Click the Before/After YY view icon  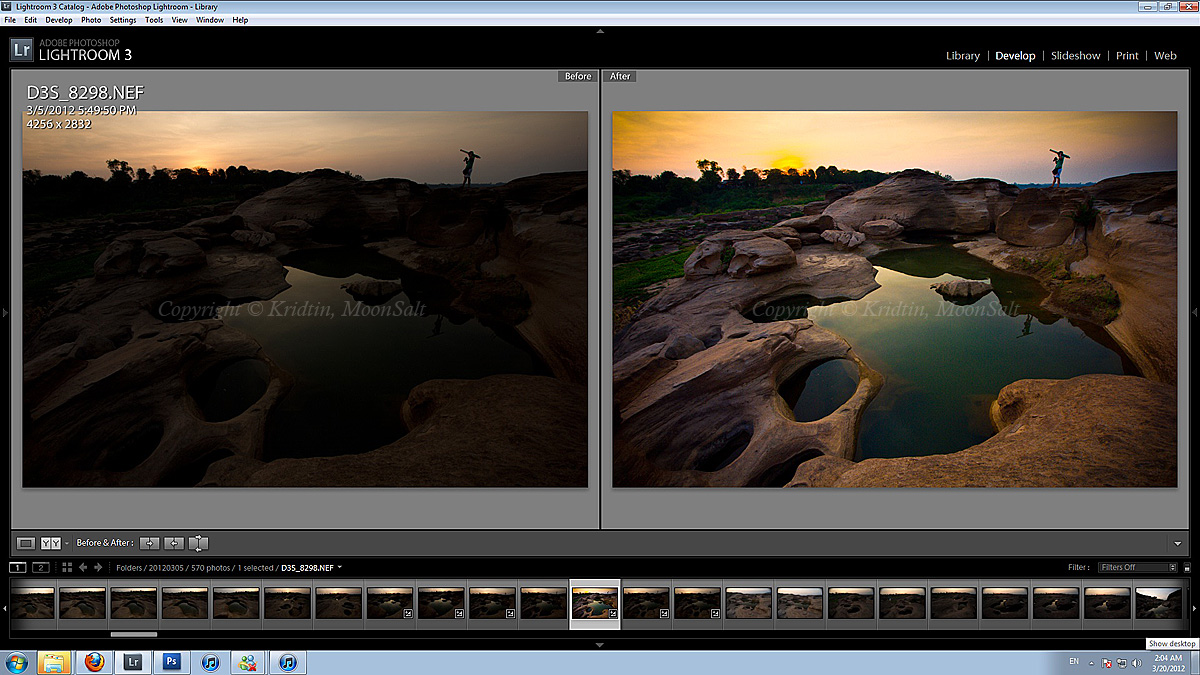(x=51, y=543)
